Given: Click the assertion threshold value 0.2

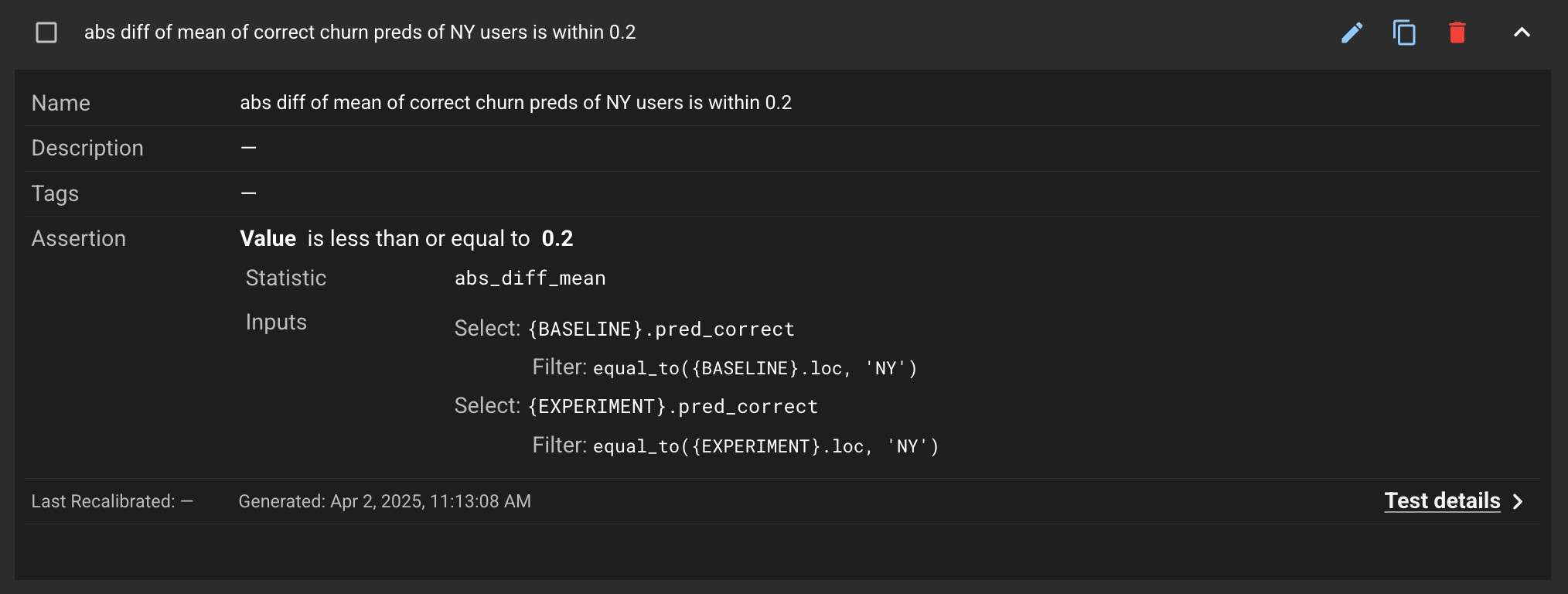Looking at the screenshot, I should 557,238.
